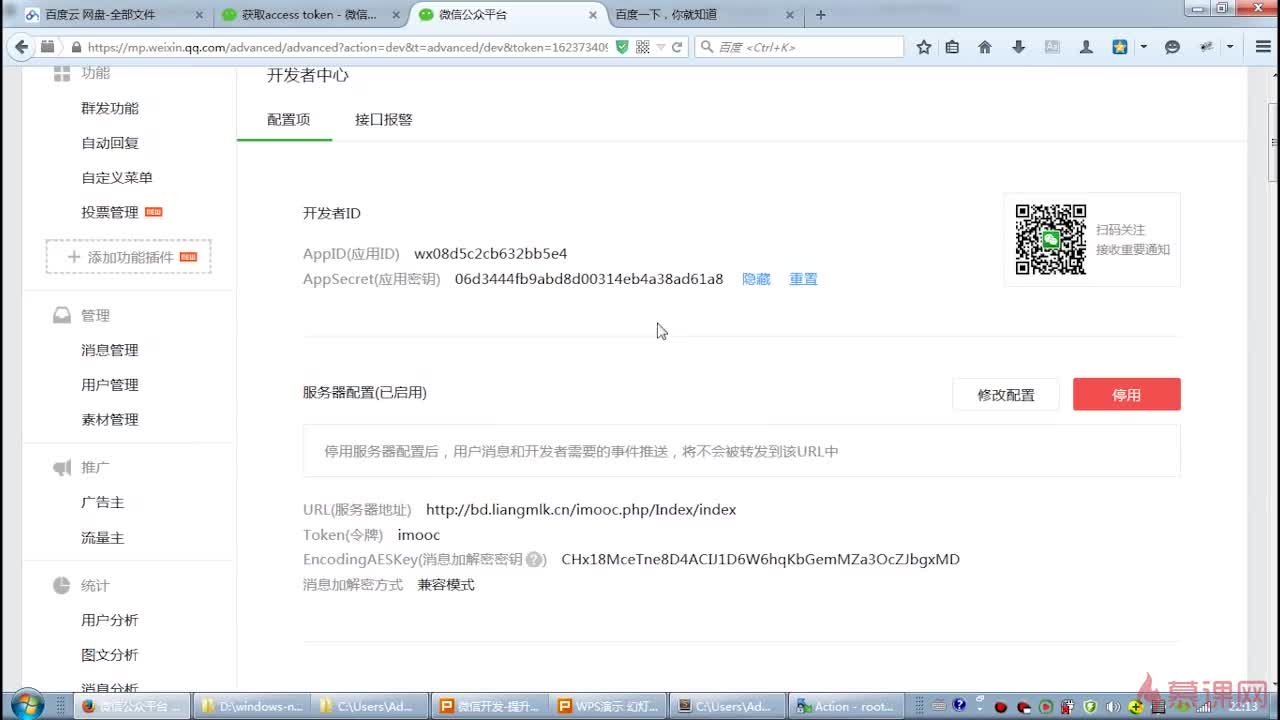Switch to the 百度云 网盘-全部文件 tab
Image resolution: width=1280 pixels, height=720 pixels.
pyautogui.click(x=113, y=15)
